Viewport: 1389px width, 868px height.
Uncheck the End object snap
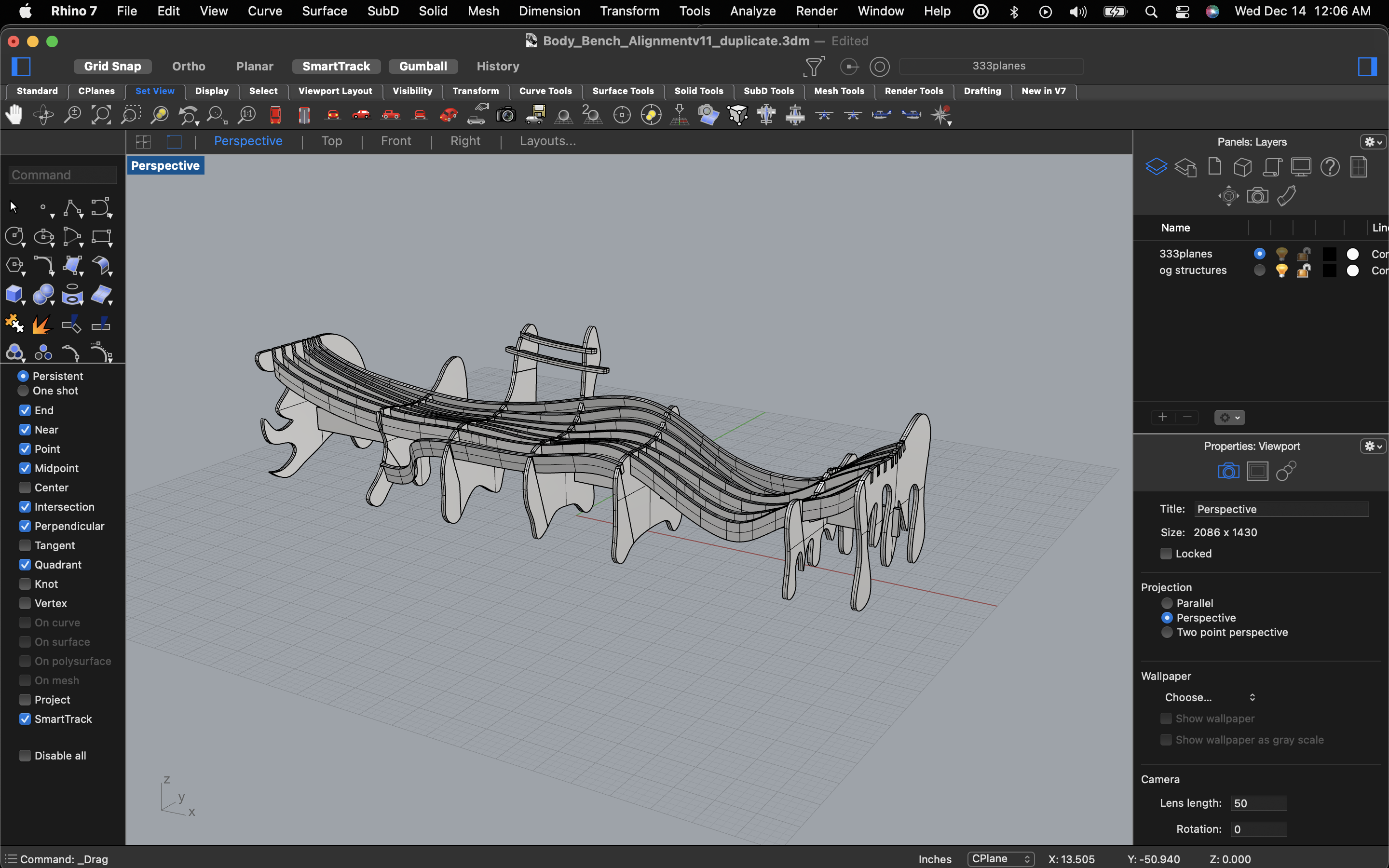pos(25,410)
